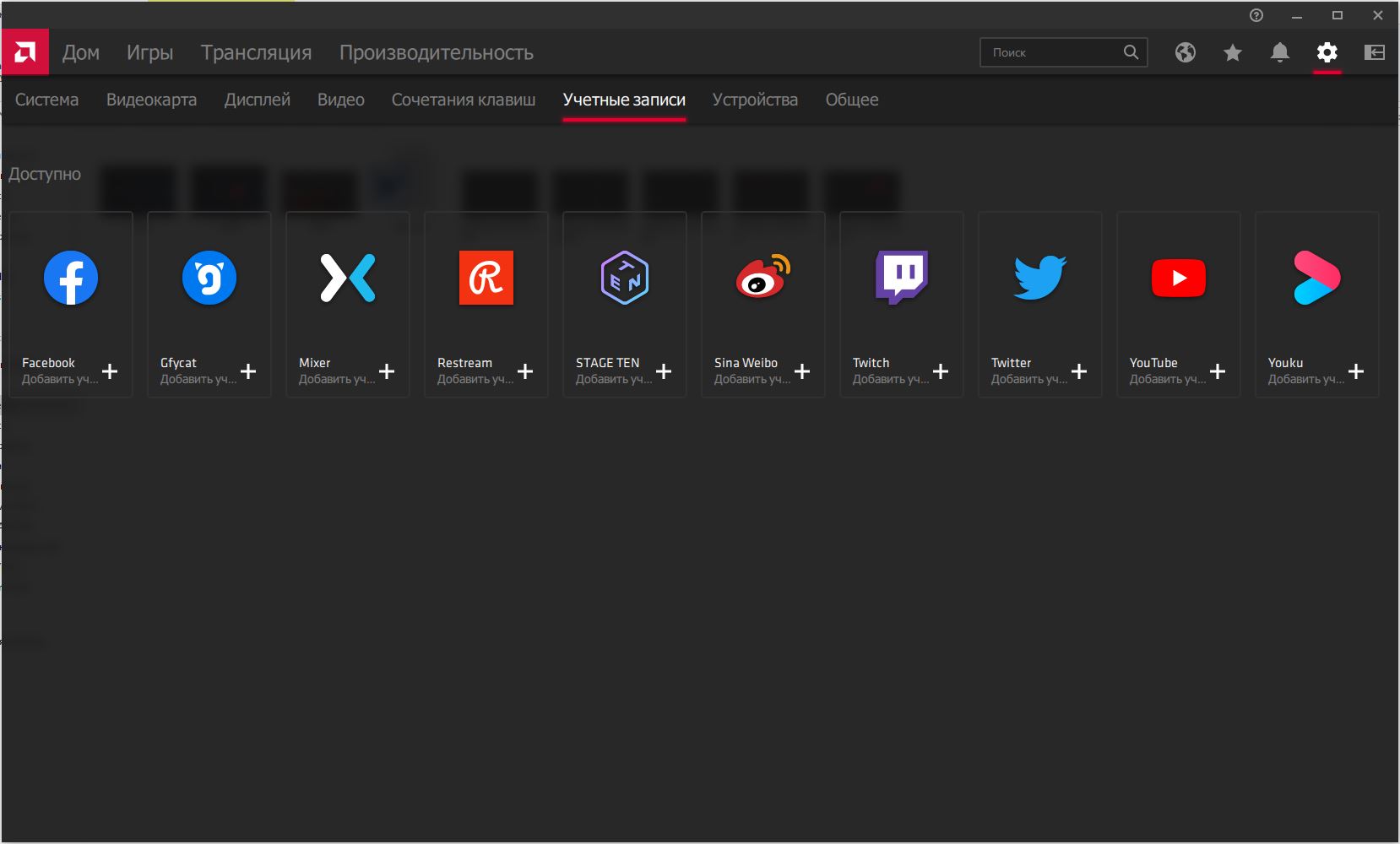The height and width of the screenshot is (844, 1400).
Task: Click the Поиск search field
Action: (x=1064, y=52)
